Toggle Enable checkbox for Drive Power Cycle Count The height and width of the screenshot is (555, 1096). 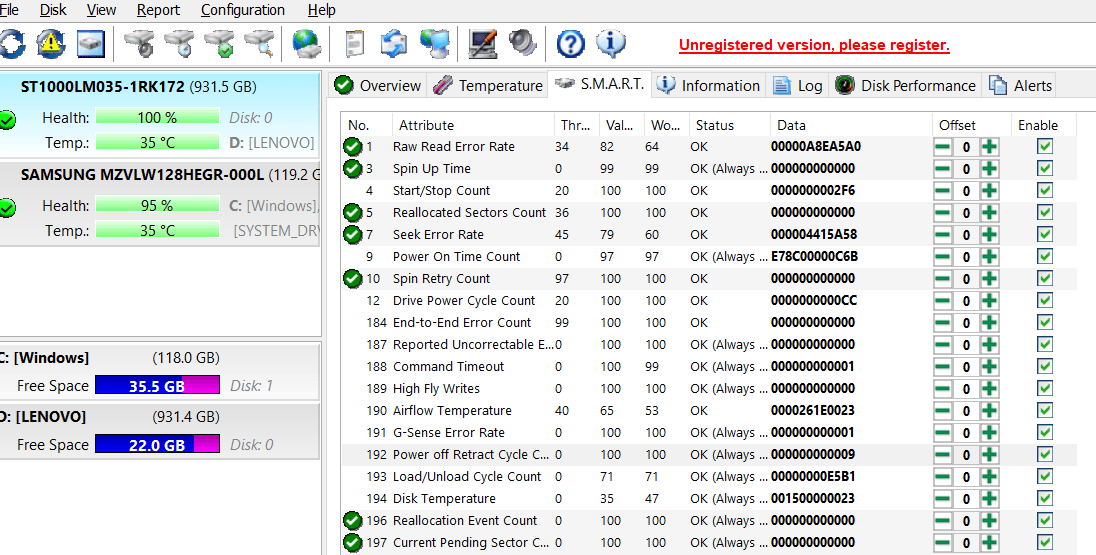click(x=1045, y=301)
